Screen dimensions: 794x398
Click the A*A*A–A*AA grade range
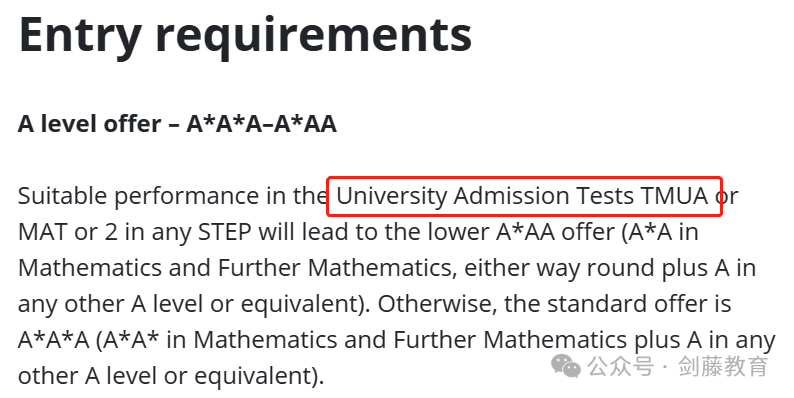coord(261,124)
